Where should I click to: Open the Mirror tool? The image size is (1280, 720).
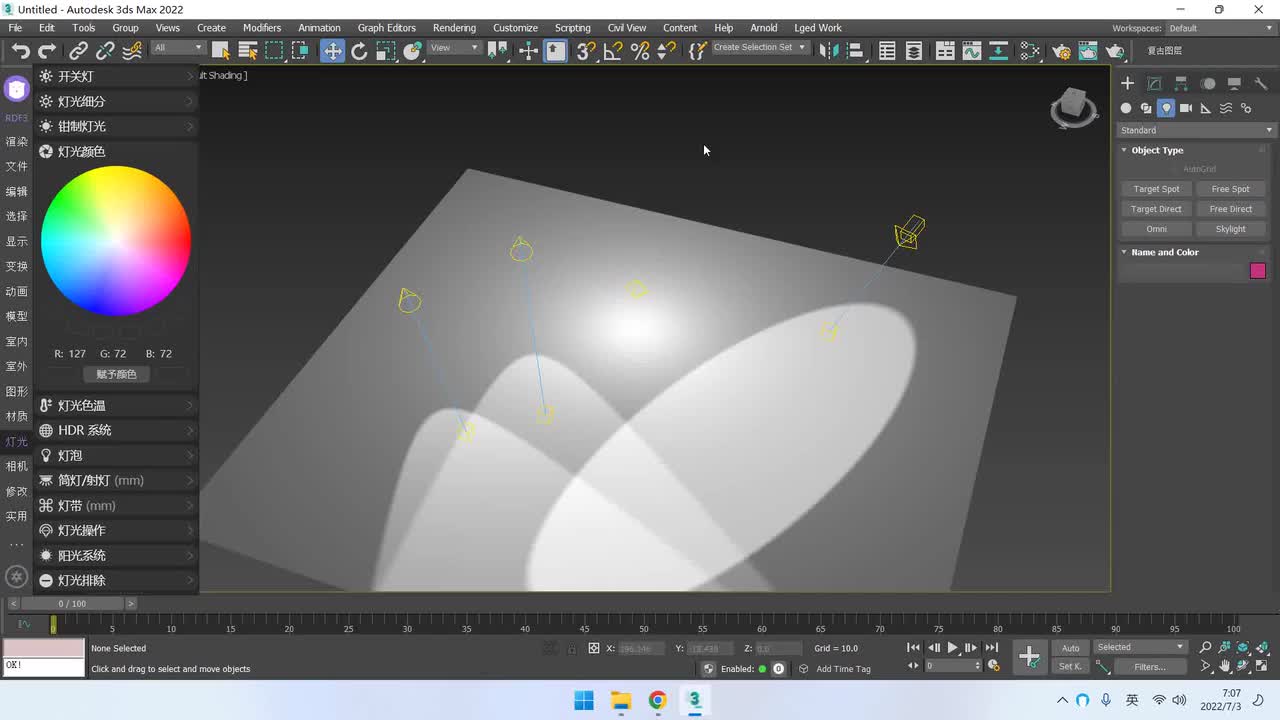(828, 51)
